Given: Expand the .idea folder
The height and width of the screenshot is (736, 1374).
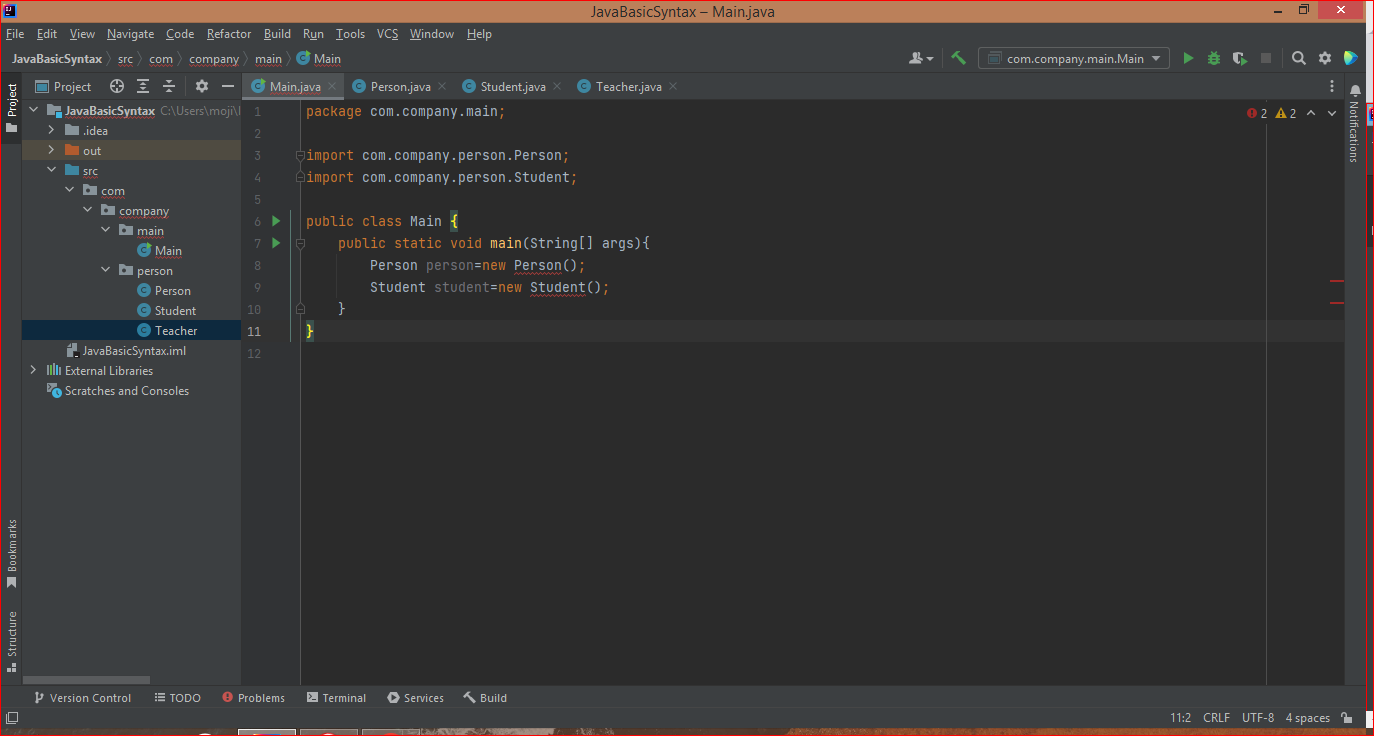Looking at the screenshot, I should coord(51,131).
